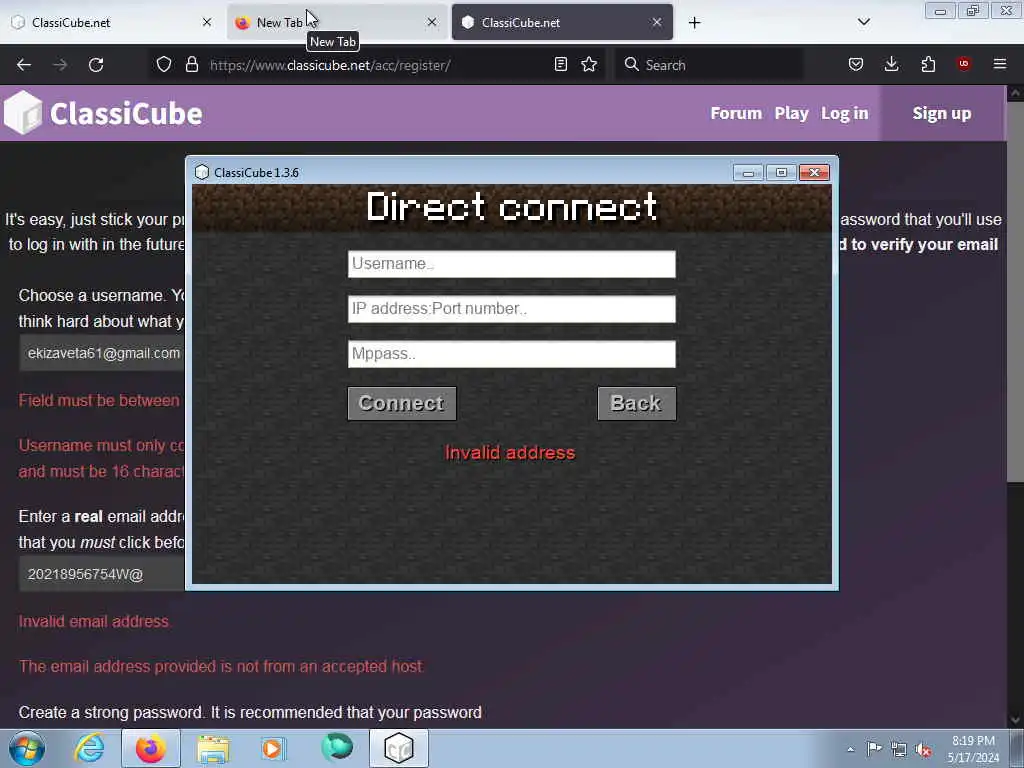
Task: Close the ClassiCube 1.3.6 window
Action: coord(814,172)
